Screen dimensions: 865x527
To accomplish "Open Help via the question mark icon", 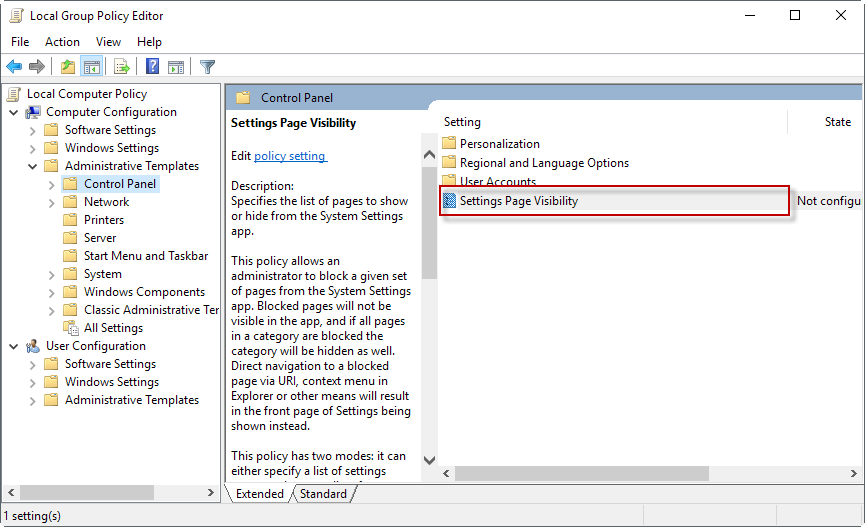I will point(152,67).
